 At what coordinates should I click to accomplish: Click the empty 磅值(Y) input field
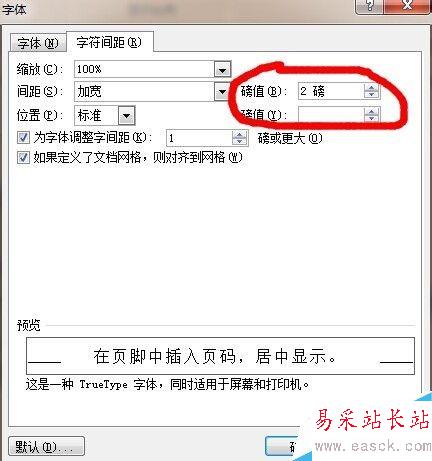pyautogui.click(x=331, y=115)
